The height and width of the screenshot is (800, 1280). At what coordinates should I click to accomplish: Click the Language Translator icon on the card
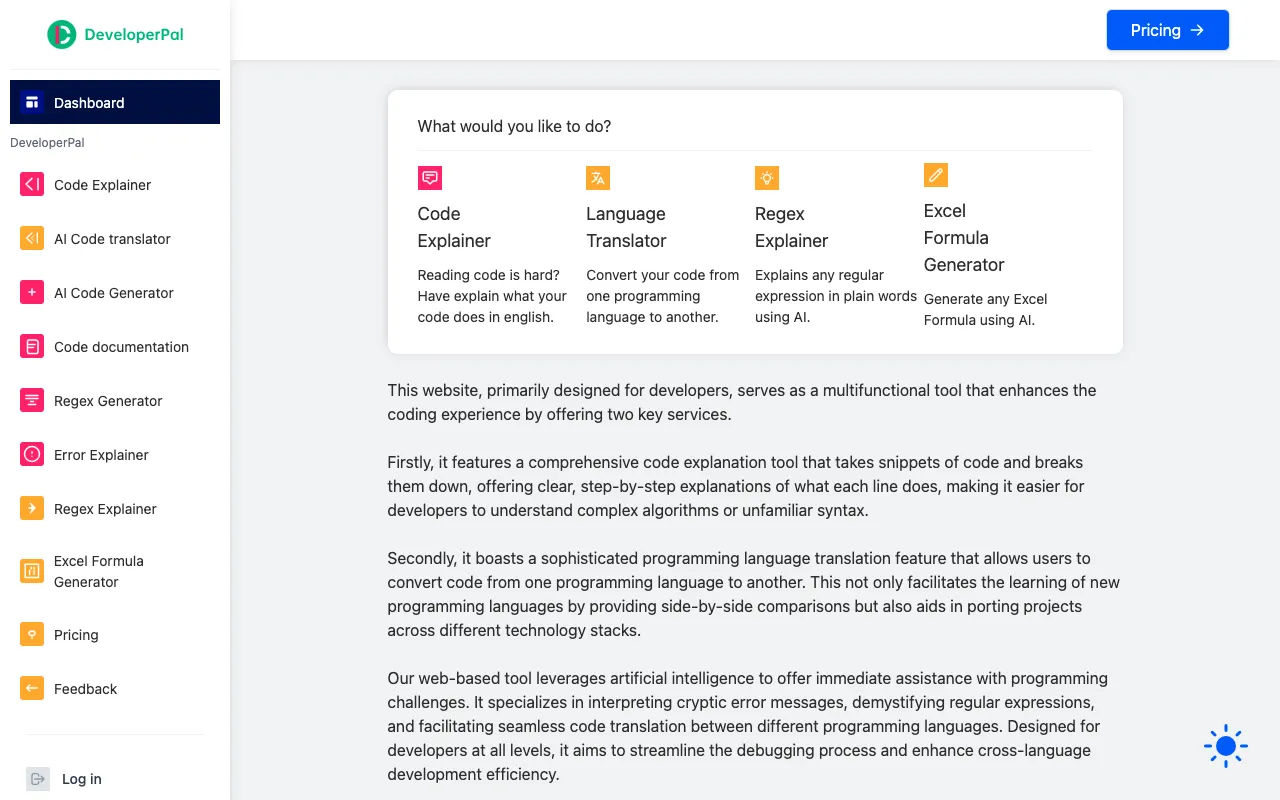coord(597,177)
